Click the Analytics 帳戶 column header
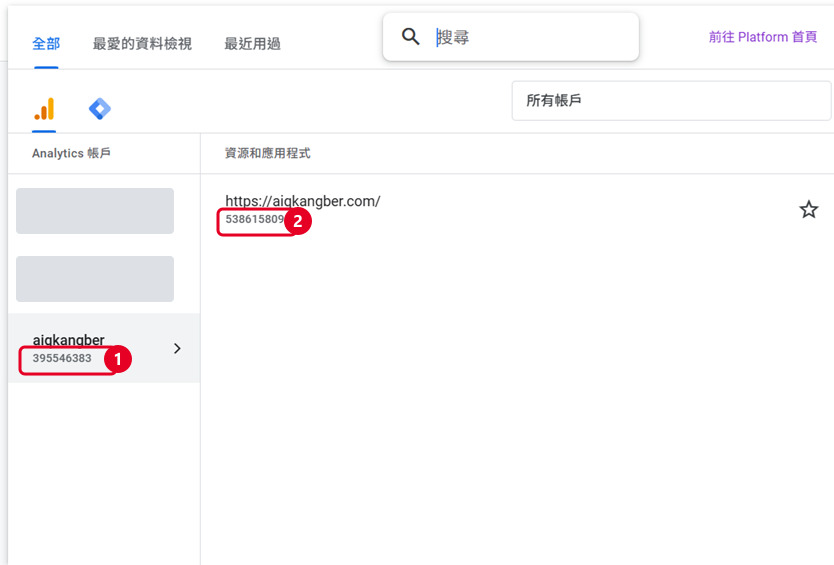Image resolution: width=834 pixels, height=565 pixels. point(71,153)
